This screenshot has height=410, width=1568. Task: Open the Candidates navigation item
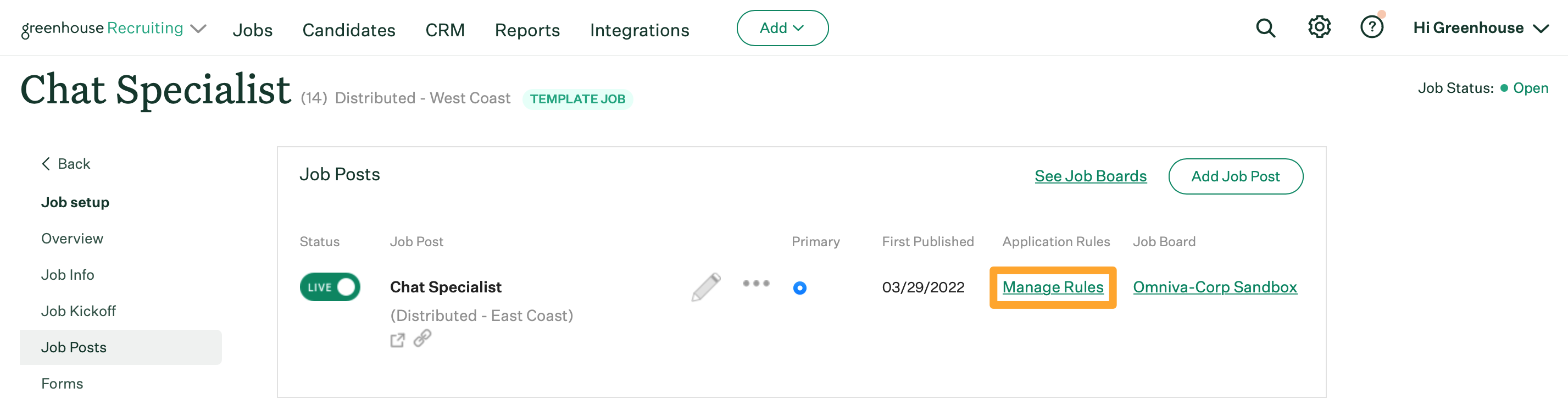pyautogui.click(x=349, y=30)
